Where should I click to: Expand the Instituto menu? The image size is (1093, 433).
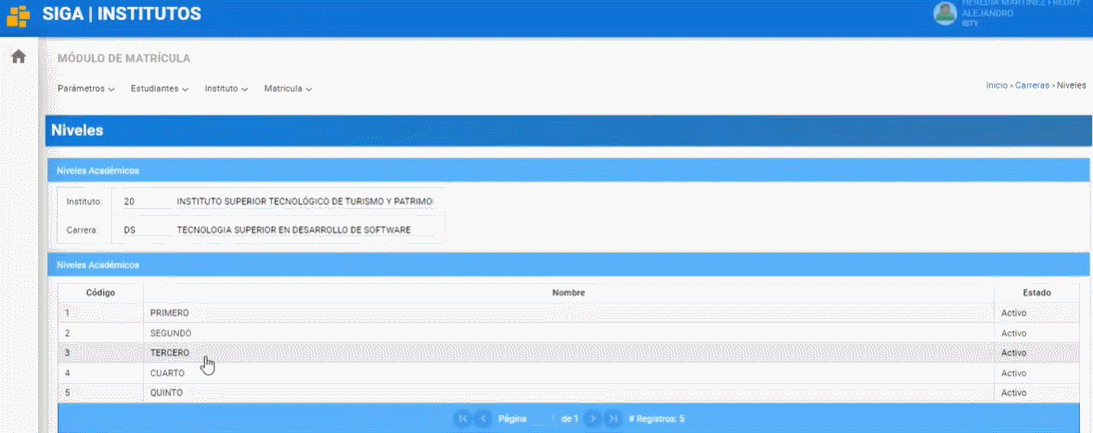pyautogui.click(x=226, y=89)
